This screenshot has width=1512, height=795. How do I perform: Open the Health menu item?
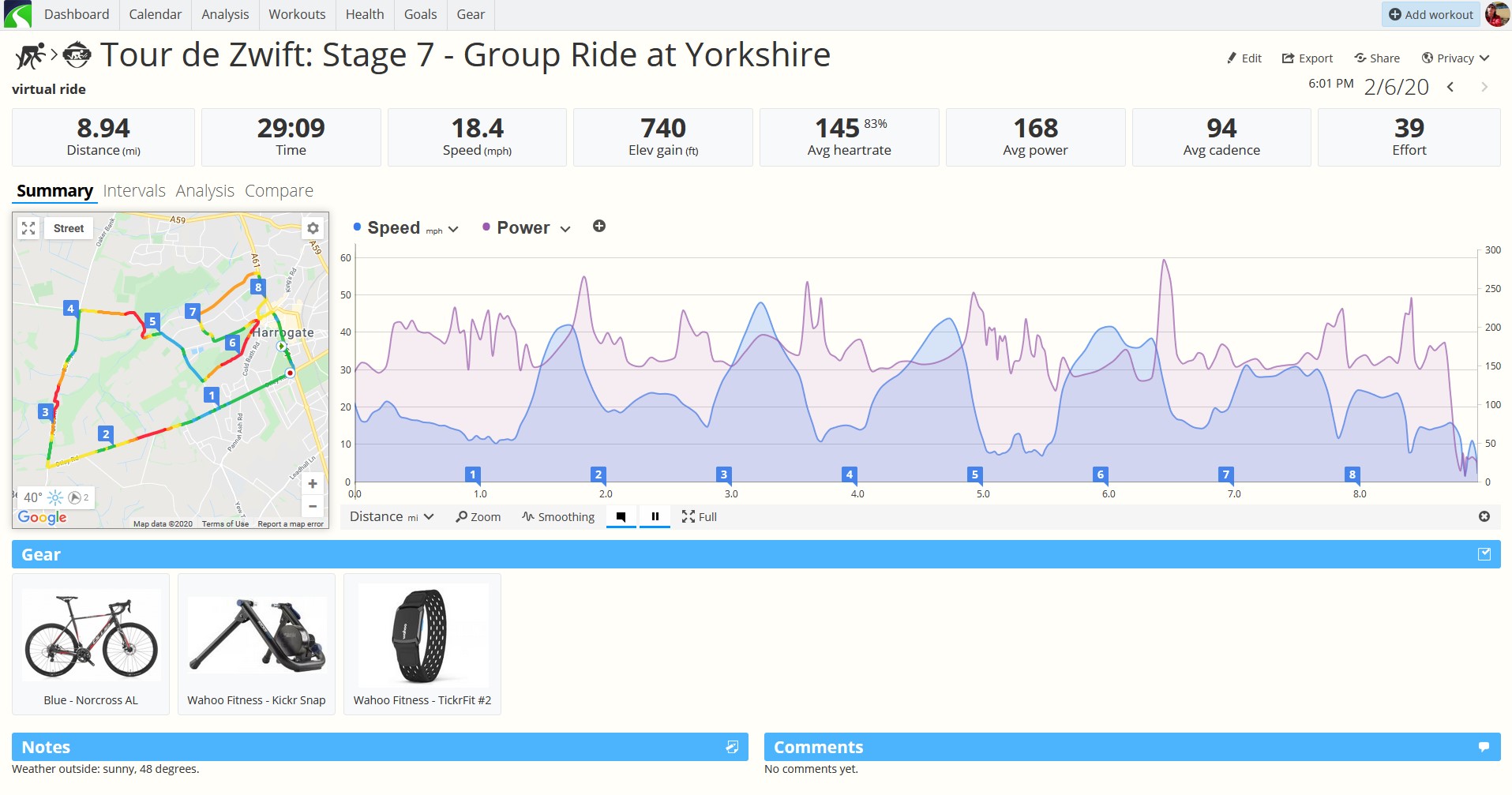tap(365, 14)
